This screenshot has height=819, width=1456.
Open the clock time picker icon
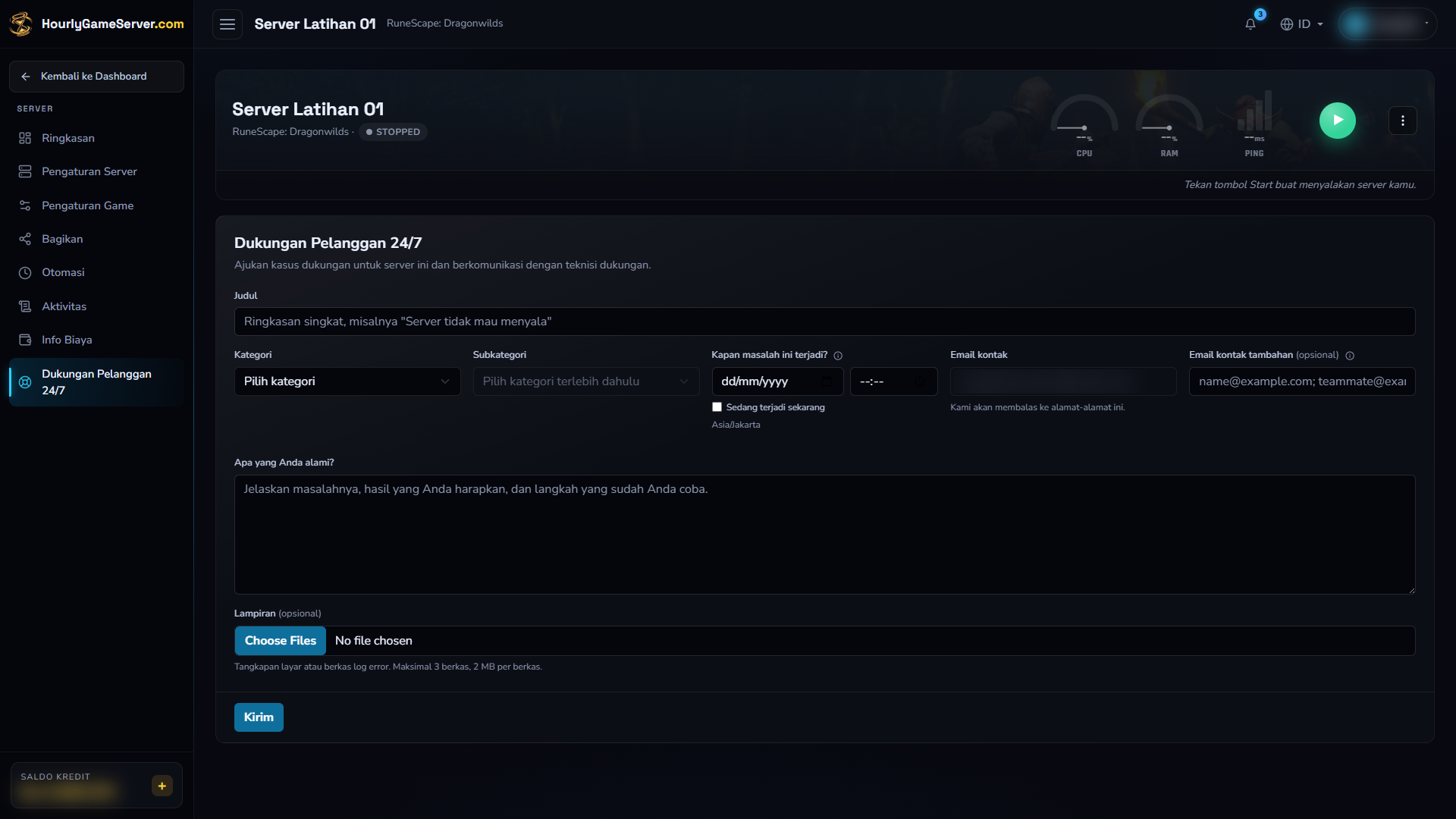tap(920, 381)
